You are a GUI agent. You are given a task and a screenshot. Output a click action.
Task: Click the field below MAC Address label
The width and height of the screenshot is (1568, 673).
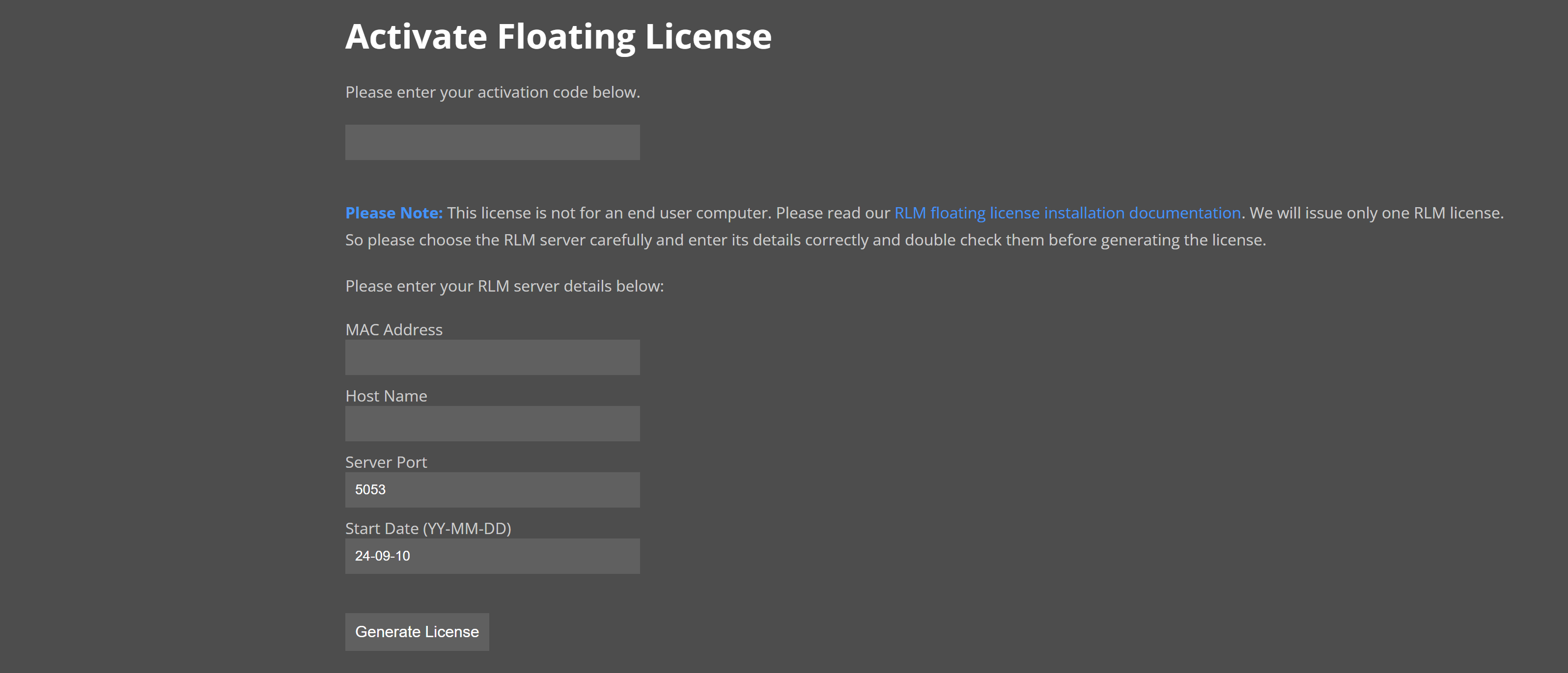(492, 357)
